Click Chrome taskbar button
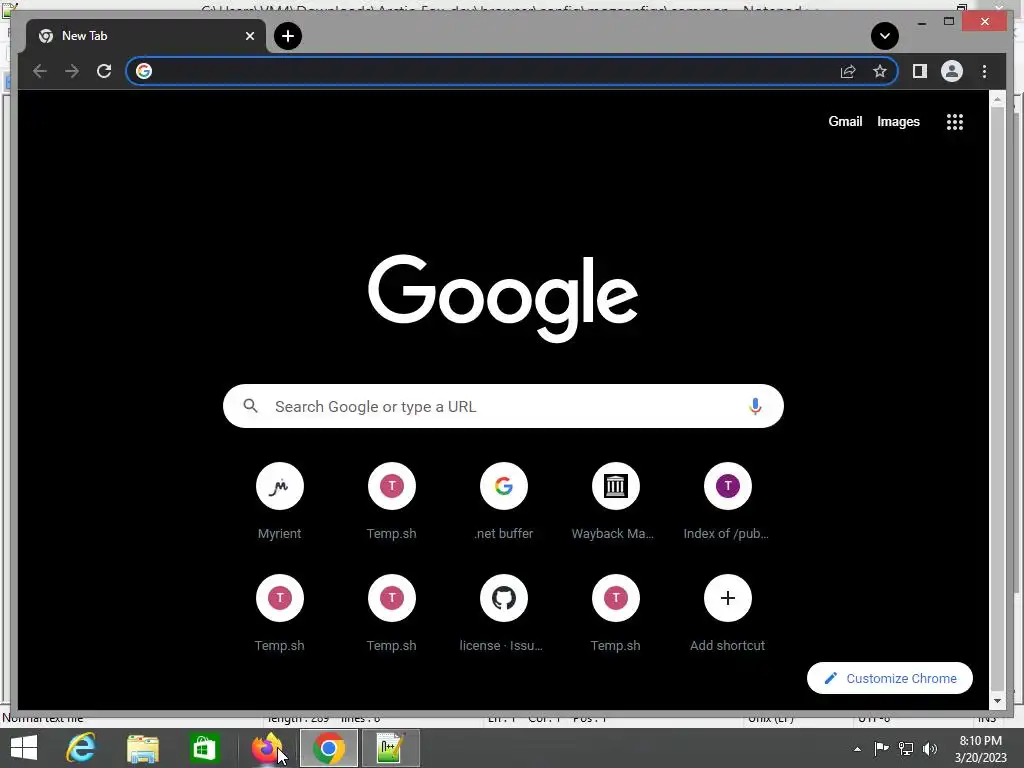Screen dimensions: 1024x768 pyautogui.click(x=328, y=748)
